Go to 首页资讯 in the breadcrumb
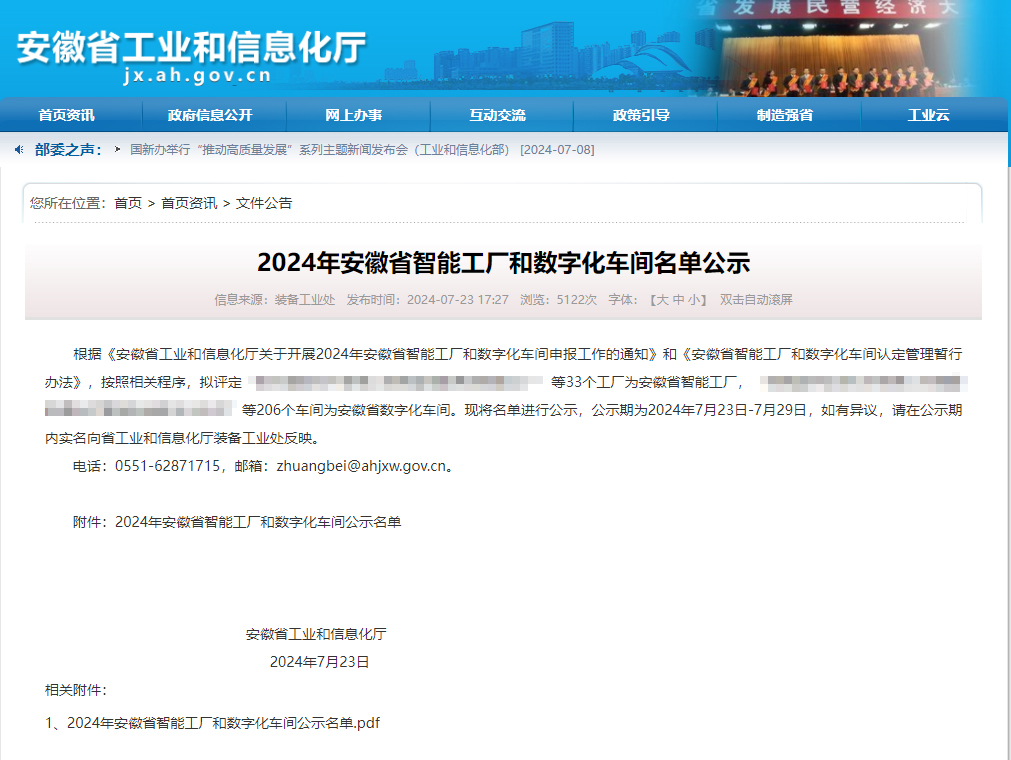 point(189,203)
